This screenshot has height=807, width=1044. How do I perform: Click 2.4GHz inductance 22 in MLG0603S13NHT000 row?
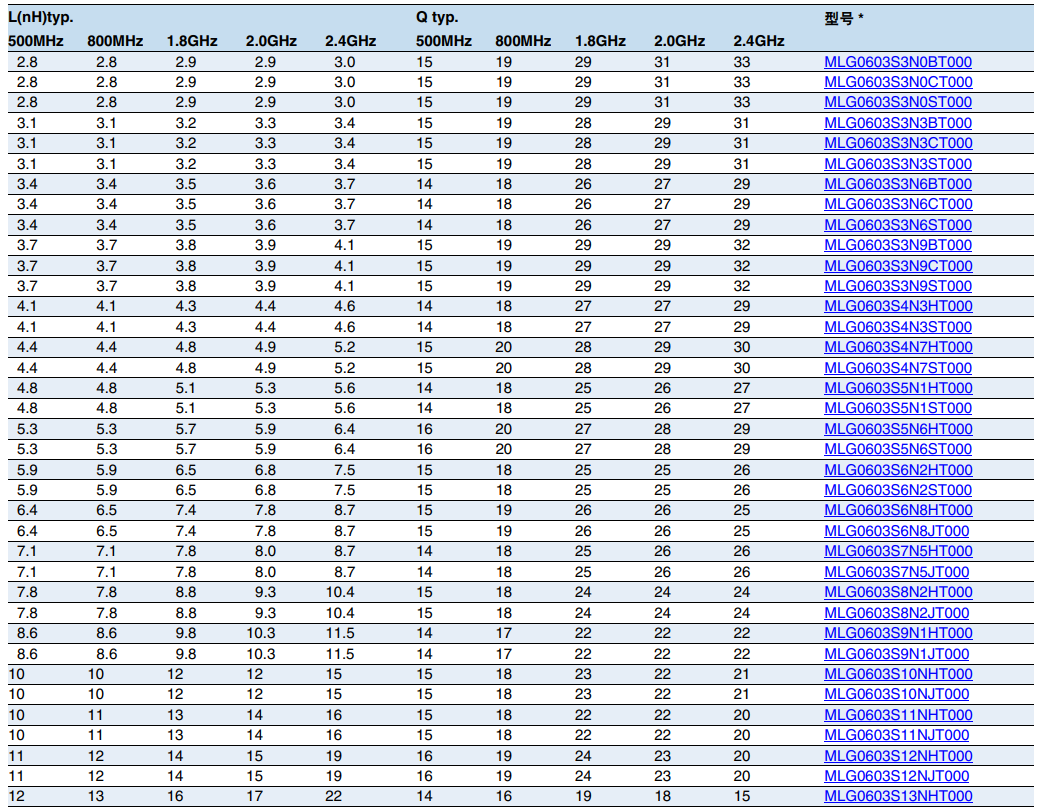334,796
